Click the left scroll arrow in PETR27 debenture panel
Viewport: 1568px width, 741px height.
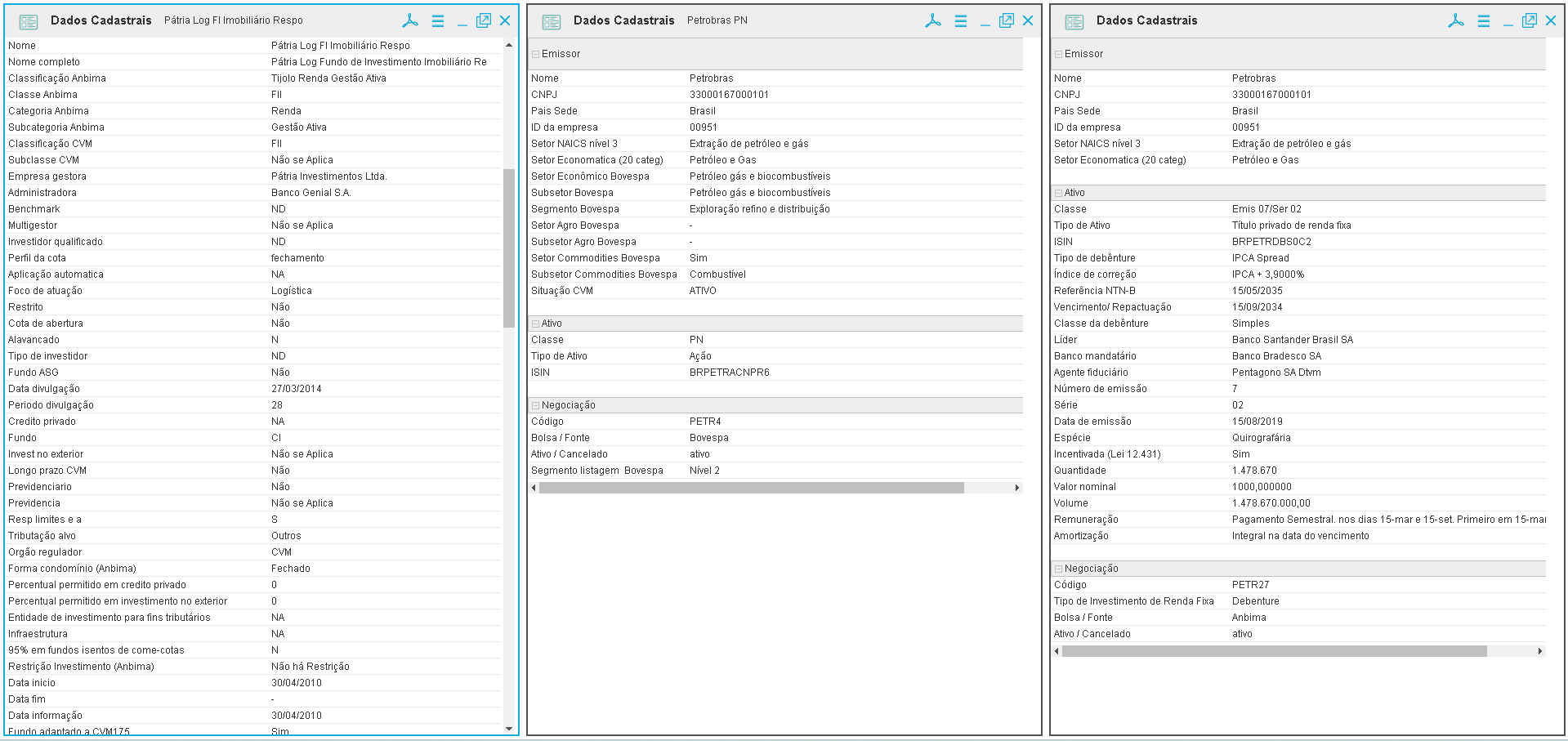(1057, 651)
